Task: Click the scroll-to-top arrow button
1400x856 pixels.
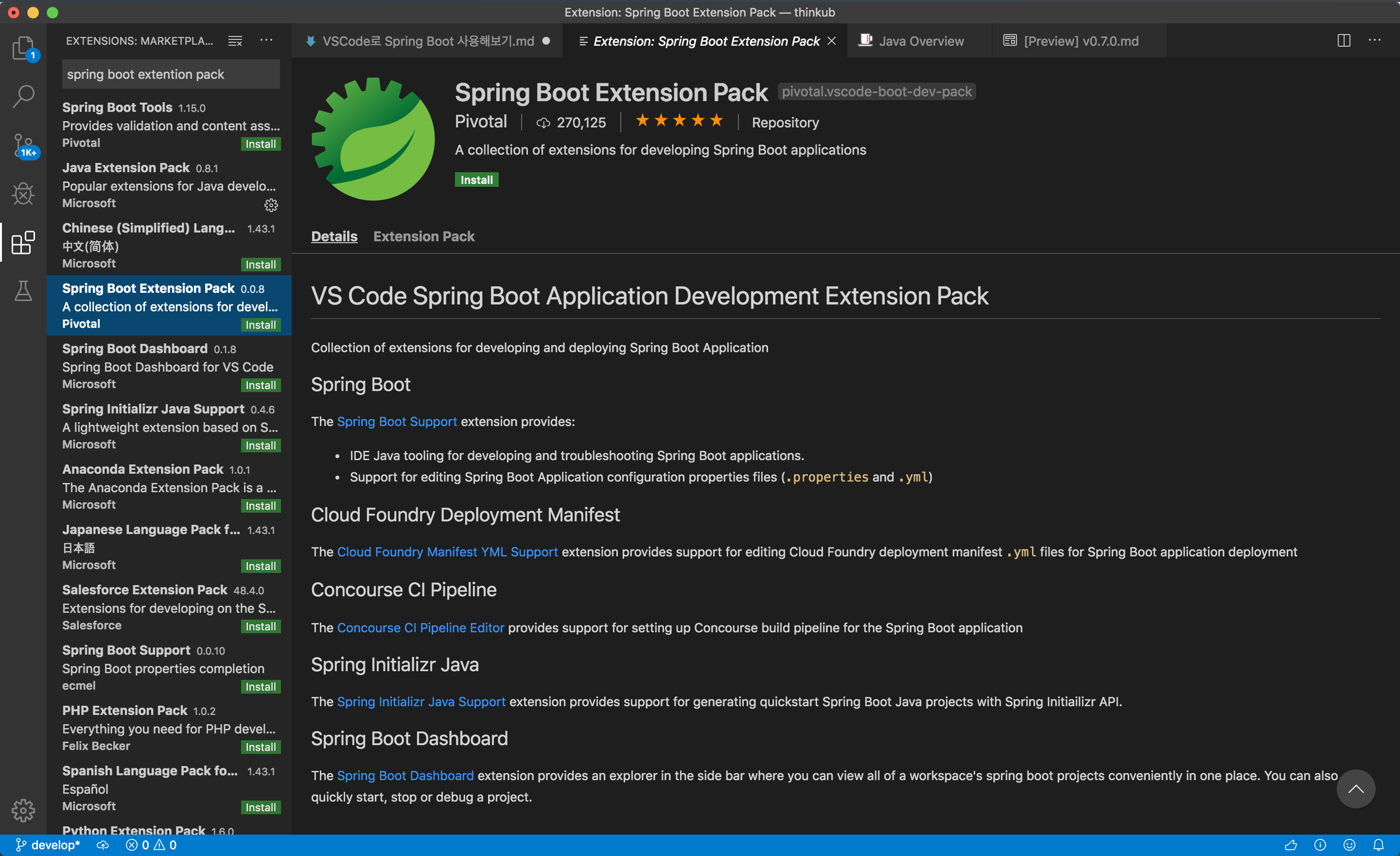Action: point(1356,789)
